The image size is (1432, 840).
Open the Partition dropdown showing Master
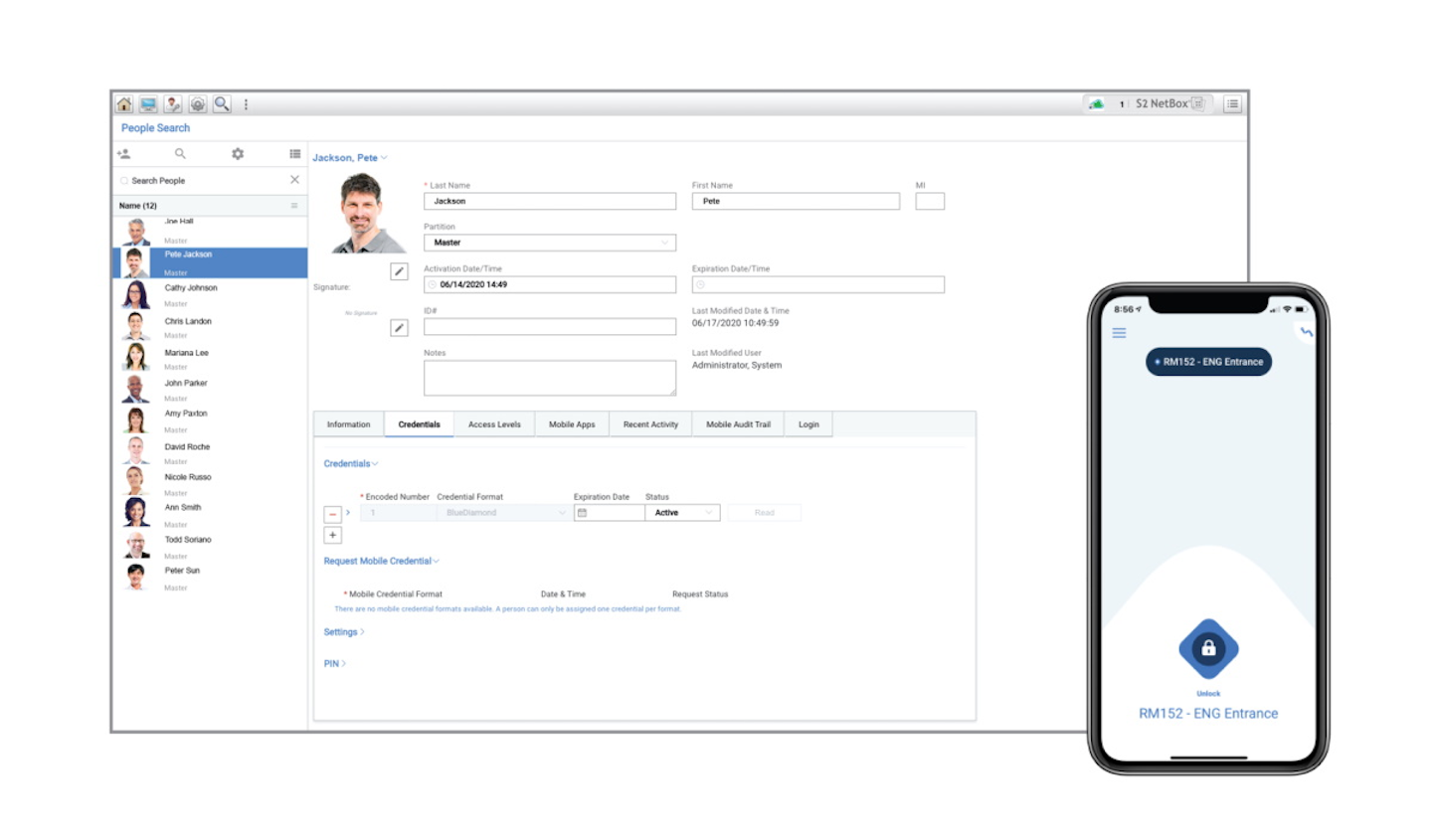click(x=549, y=243)
